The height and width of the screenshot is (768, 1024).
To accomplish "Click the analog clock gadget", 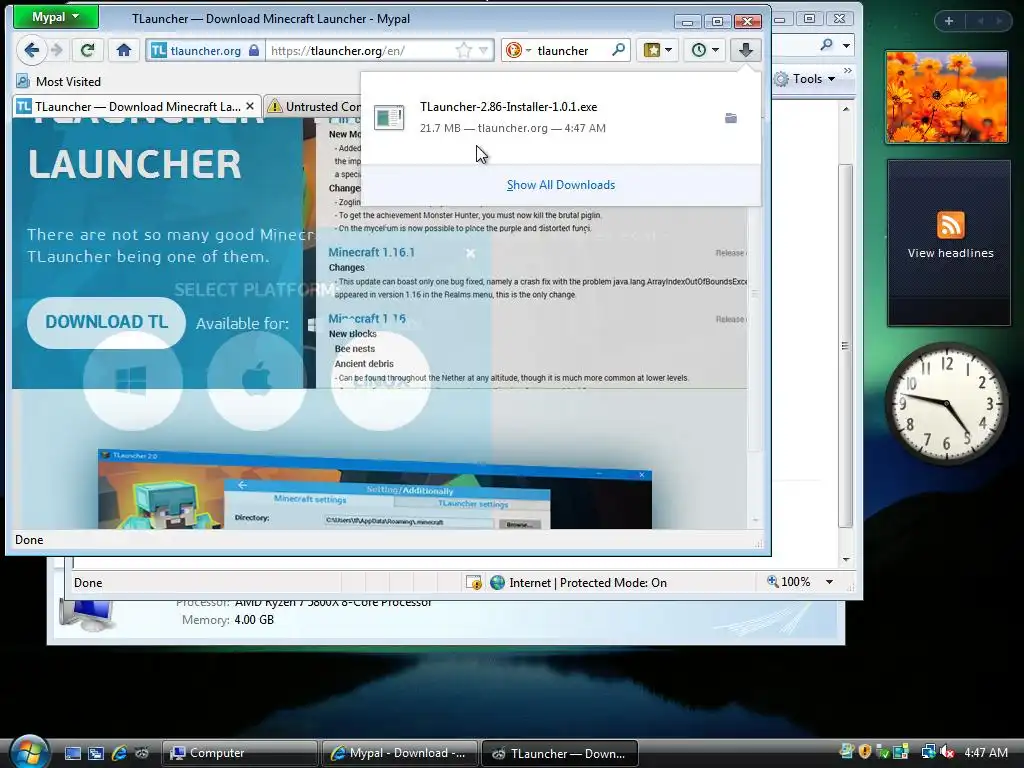I will click(947, 404).
